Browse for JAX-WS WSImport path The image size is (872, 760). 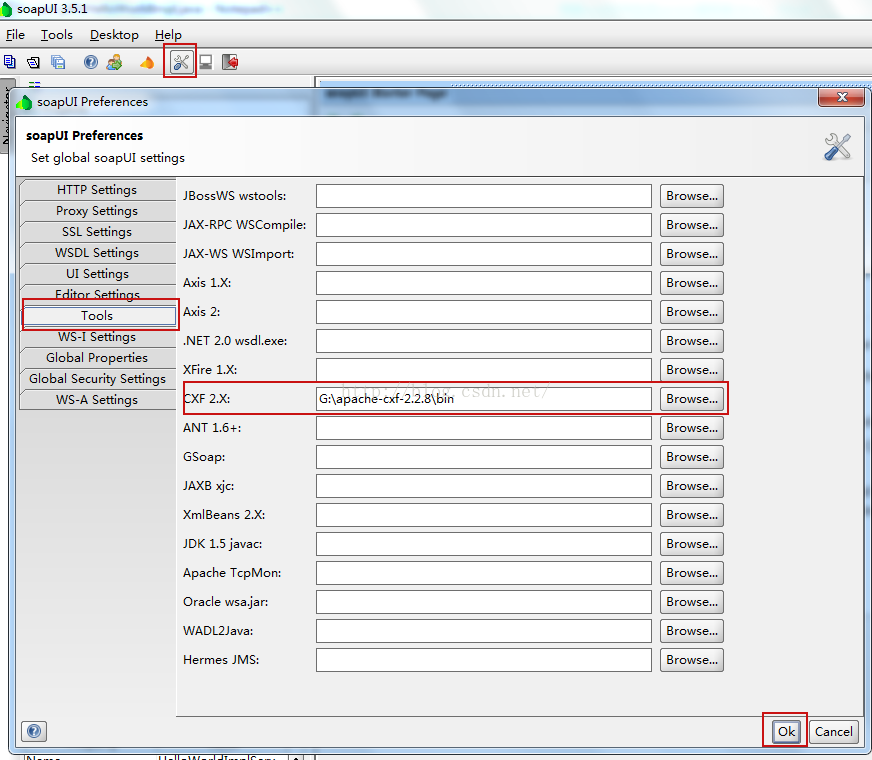(692, 254)
